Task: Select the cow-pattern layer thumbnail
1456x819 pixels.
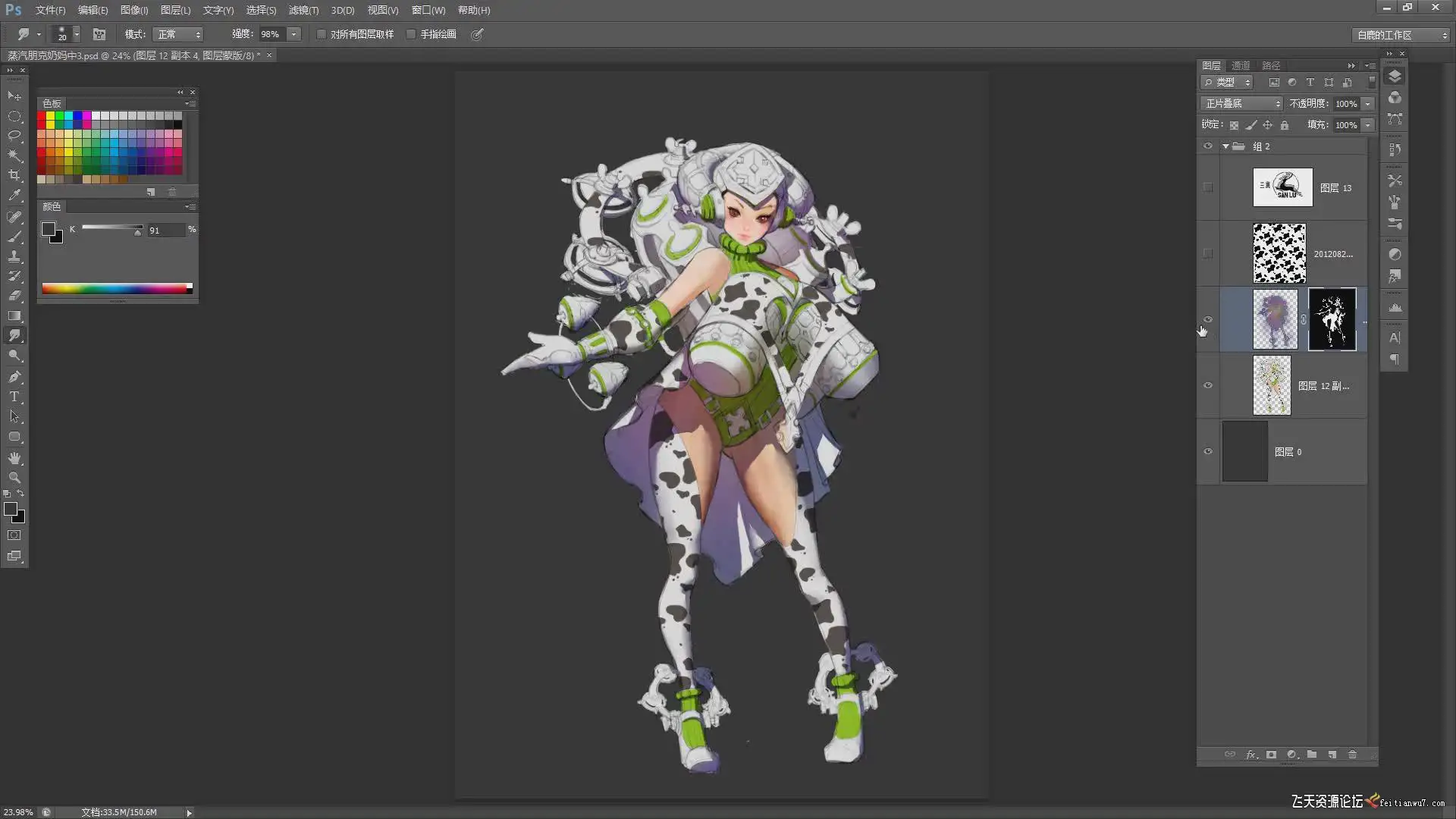Action: pos(1279,253)
